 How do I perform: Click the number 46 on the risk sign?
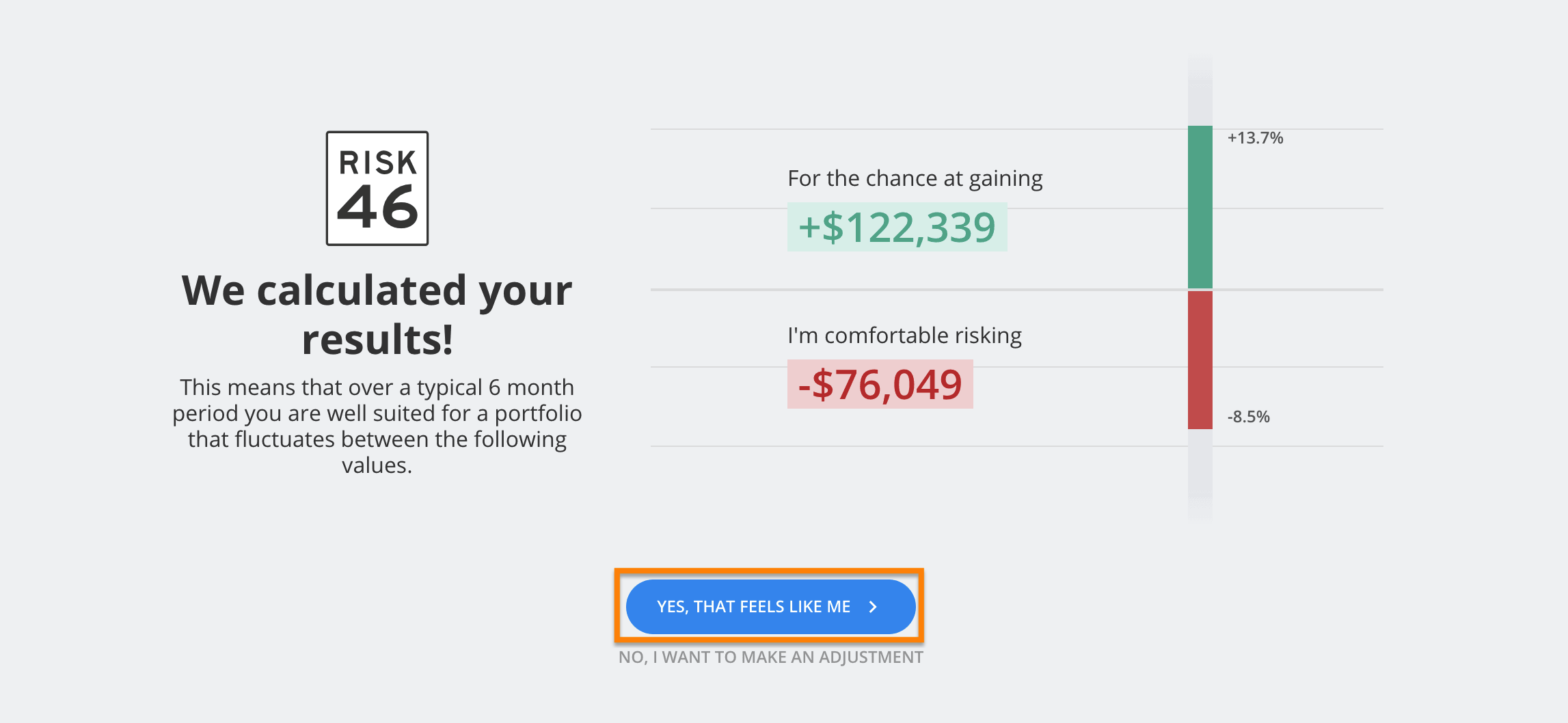377,207
